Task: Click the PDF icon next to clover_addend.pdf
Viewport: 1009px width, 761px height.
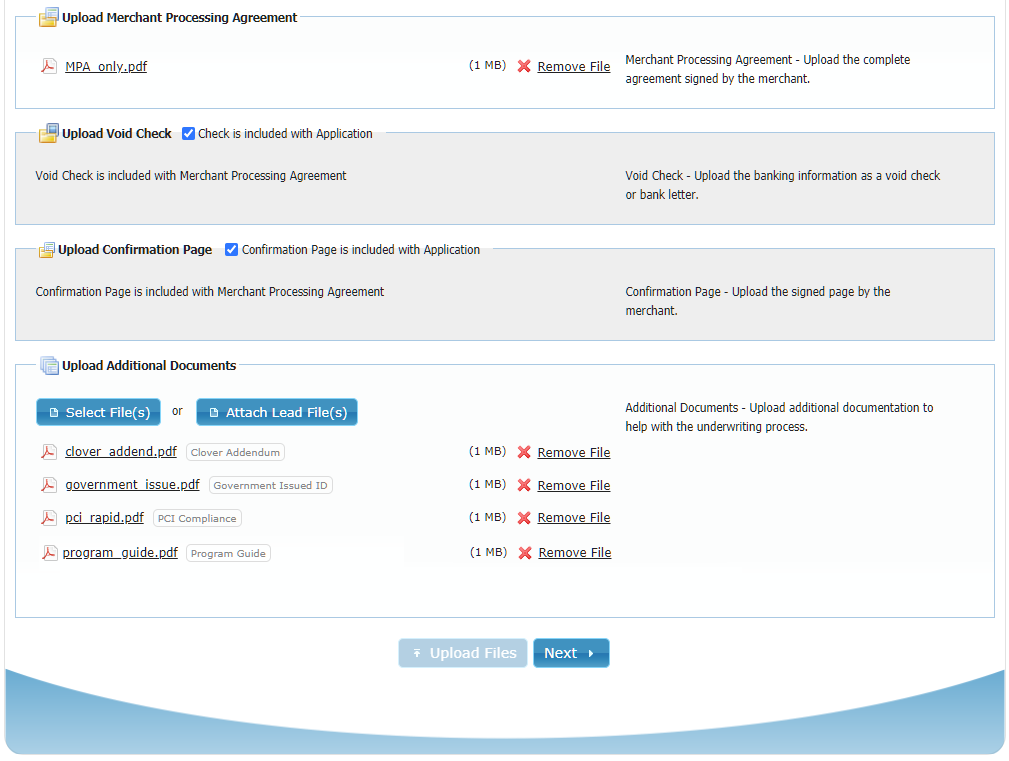Action: pos(48,452)
